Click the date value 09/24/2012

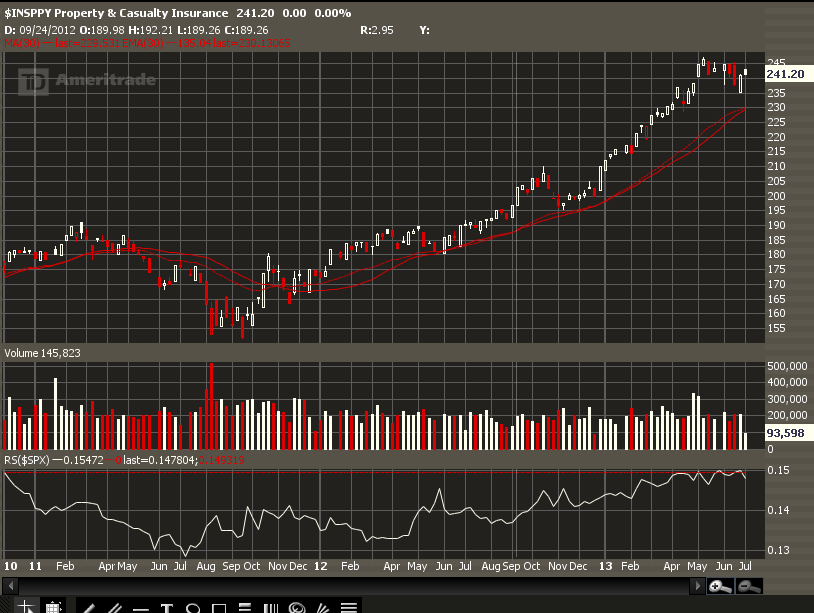tap(47, 30)
